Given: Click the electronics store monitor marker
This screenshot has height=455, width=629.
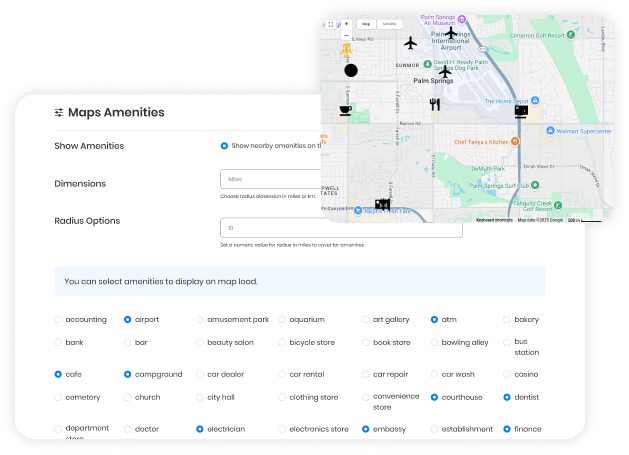Looking at the screenshot, I should (521, 112).
